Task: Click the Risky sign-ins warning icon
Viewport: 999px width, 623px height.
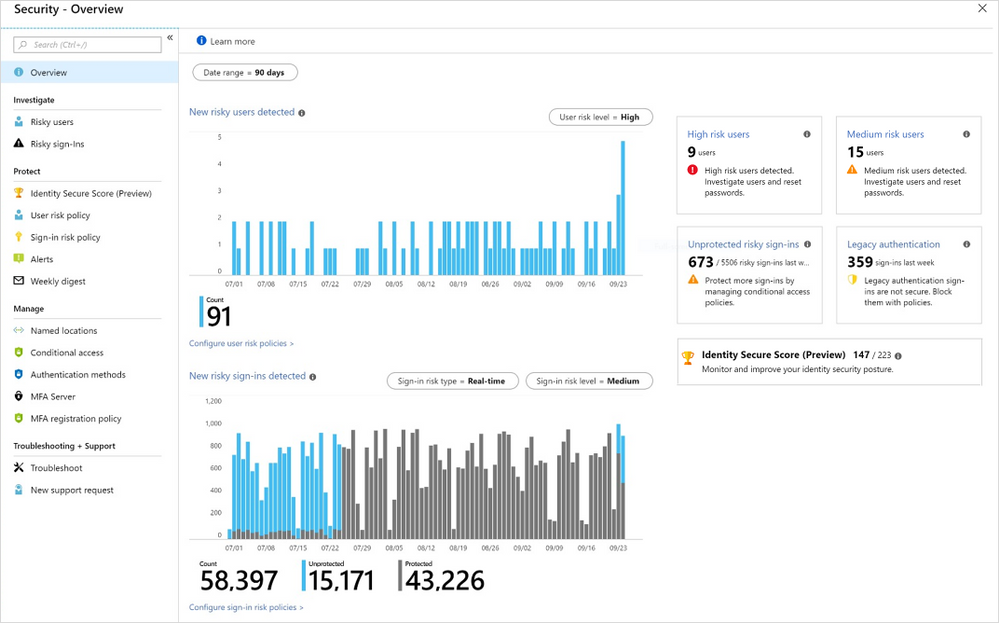Action: [x=20, y=143]
